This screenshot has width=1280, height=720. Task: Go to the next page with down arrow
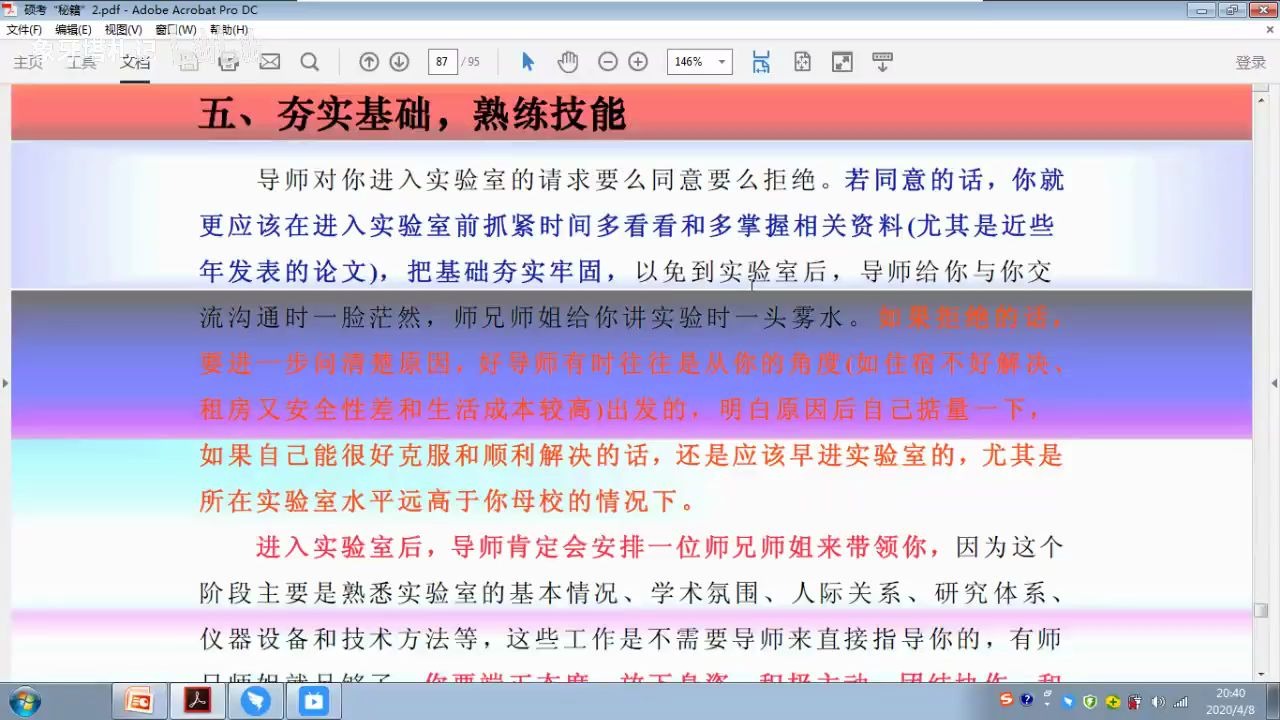tap(399, 61)
